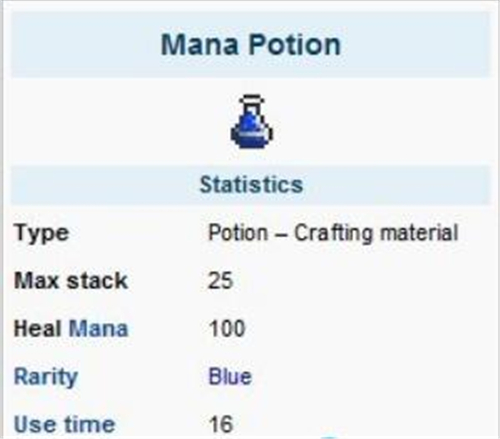Select the Max stack label
Image resolution: width=500 pixels, height=439 pixels.
(x=71, y=281)
